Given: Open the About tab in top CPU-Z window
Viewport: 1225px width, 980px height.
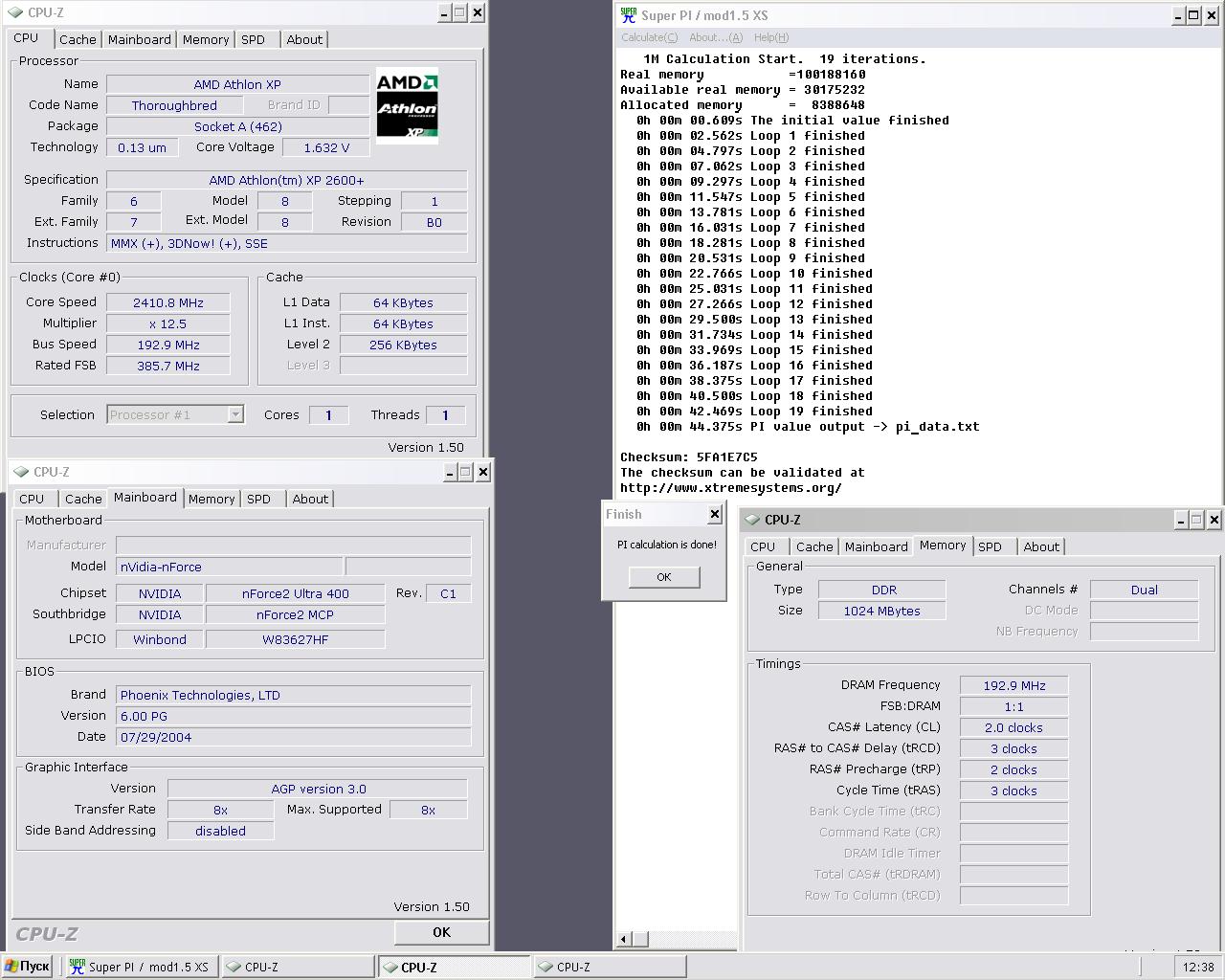Looking at the screenshot, I should 304,39.
